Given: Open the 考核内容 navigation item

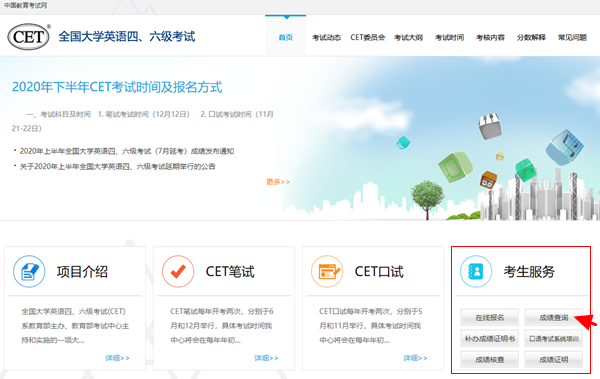Looking at the screenshot, I should (x=490, y=37).
